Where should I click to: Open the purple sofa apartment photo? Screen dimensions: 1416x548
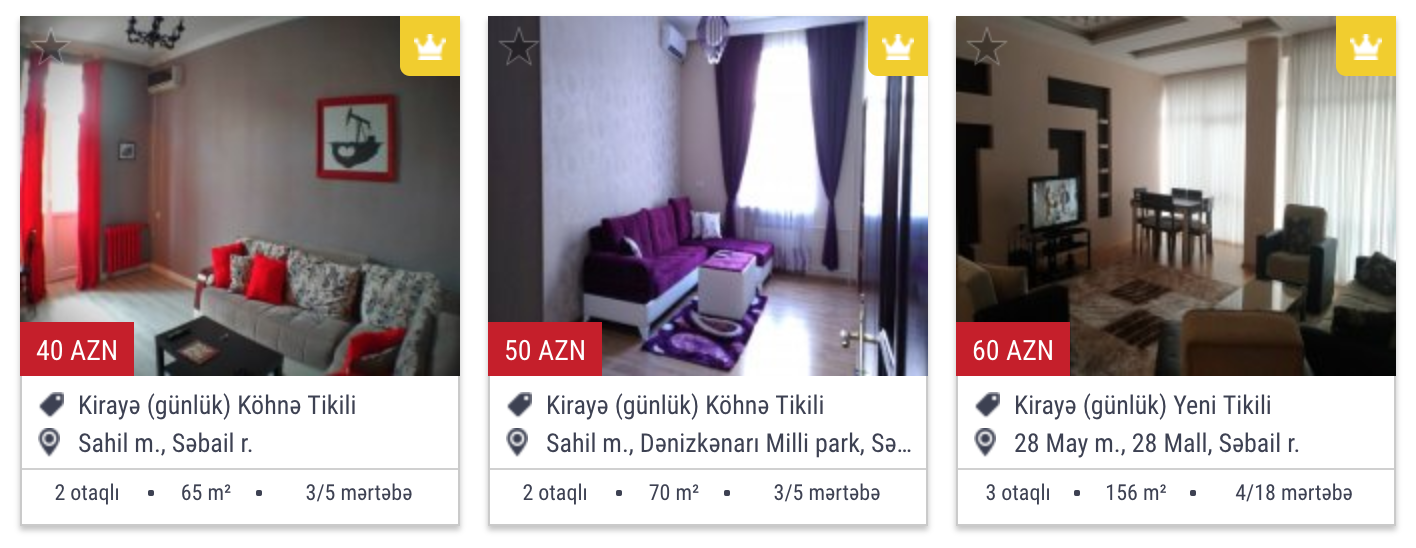pyautogui.click(x=708, y=196)
